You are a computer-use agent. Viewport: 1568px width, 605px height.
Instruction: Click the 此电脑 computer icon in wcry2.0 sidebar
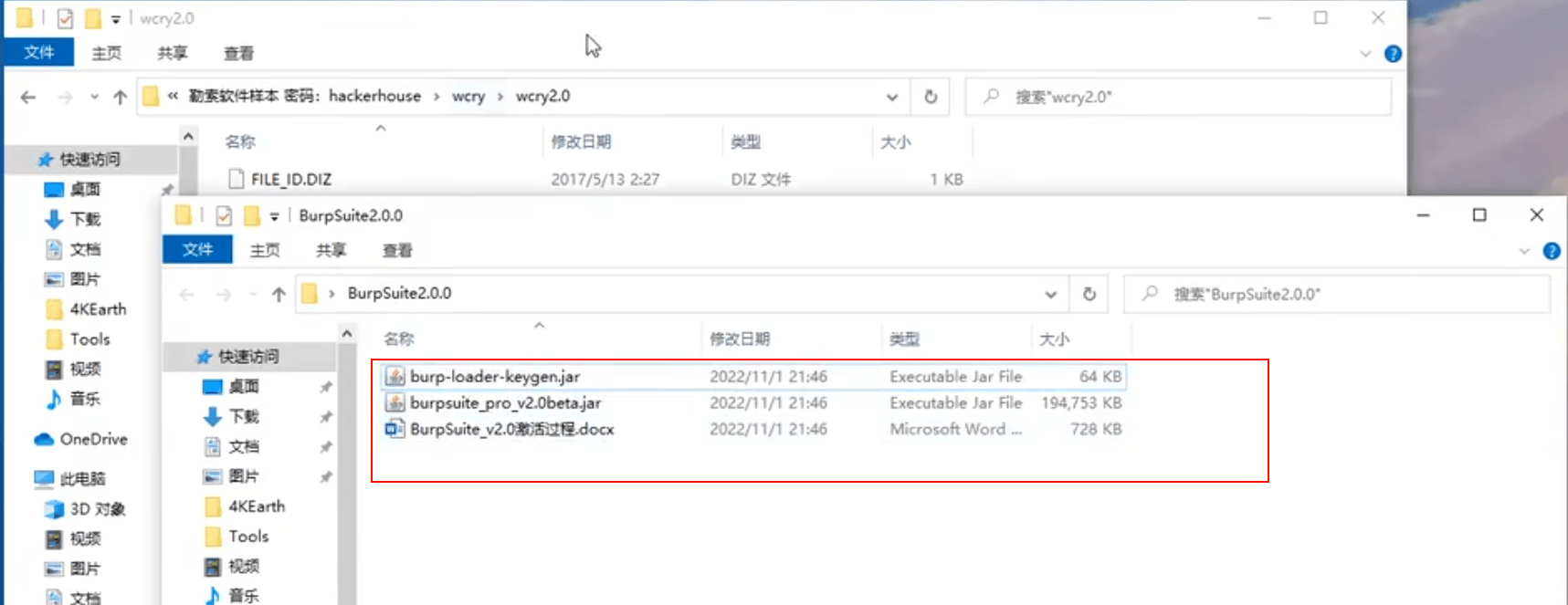[44, 478]
